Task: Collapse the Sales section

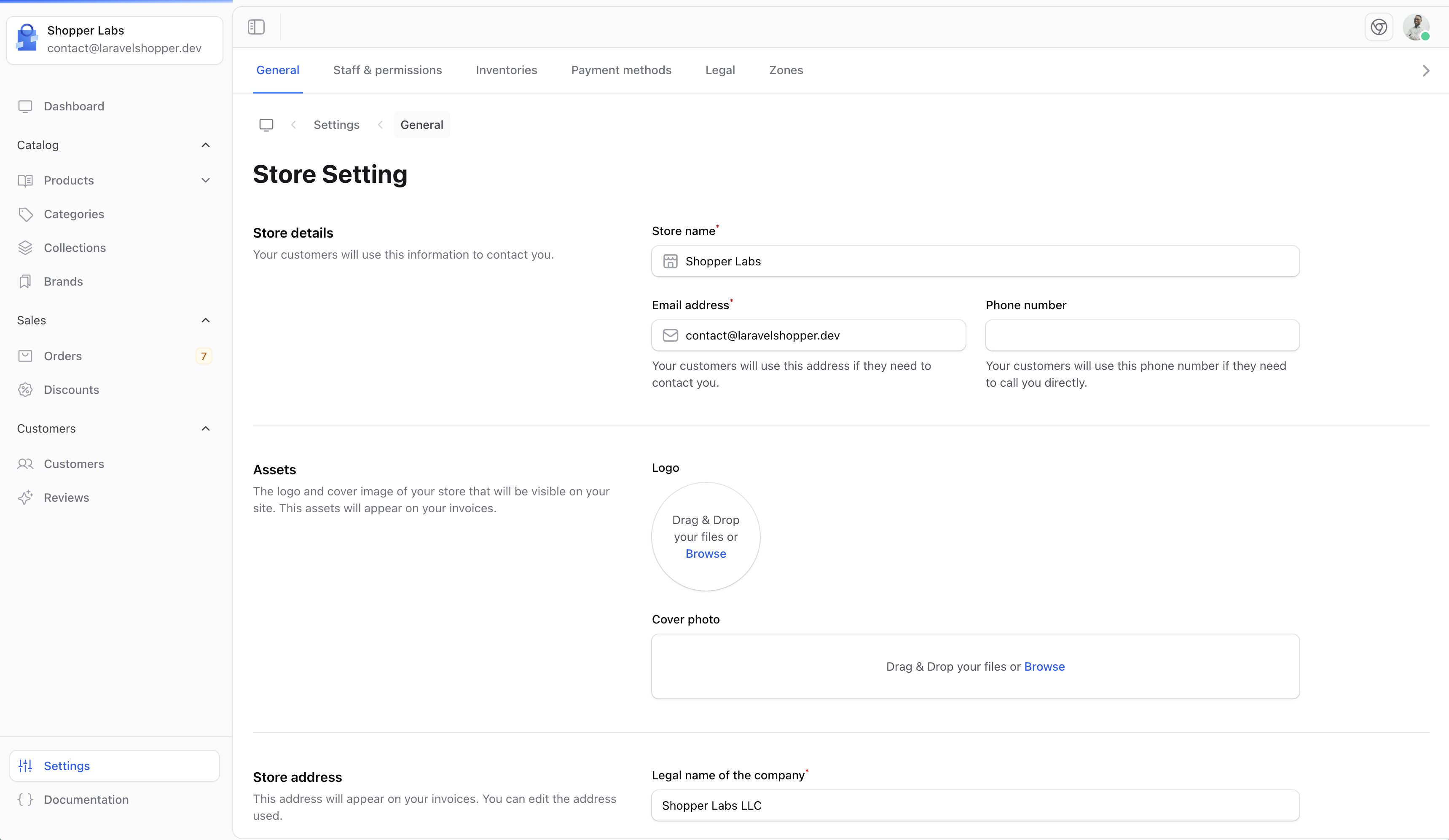Action: pos(205,320)
